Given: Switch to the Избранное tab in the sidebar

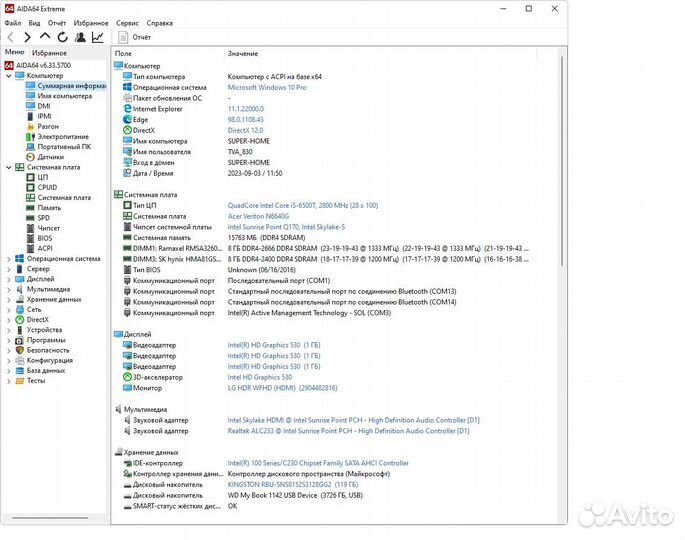Looking at the screenshot, I should point(49,53).
